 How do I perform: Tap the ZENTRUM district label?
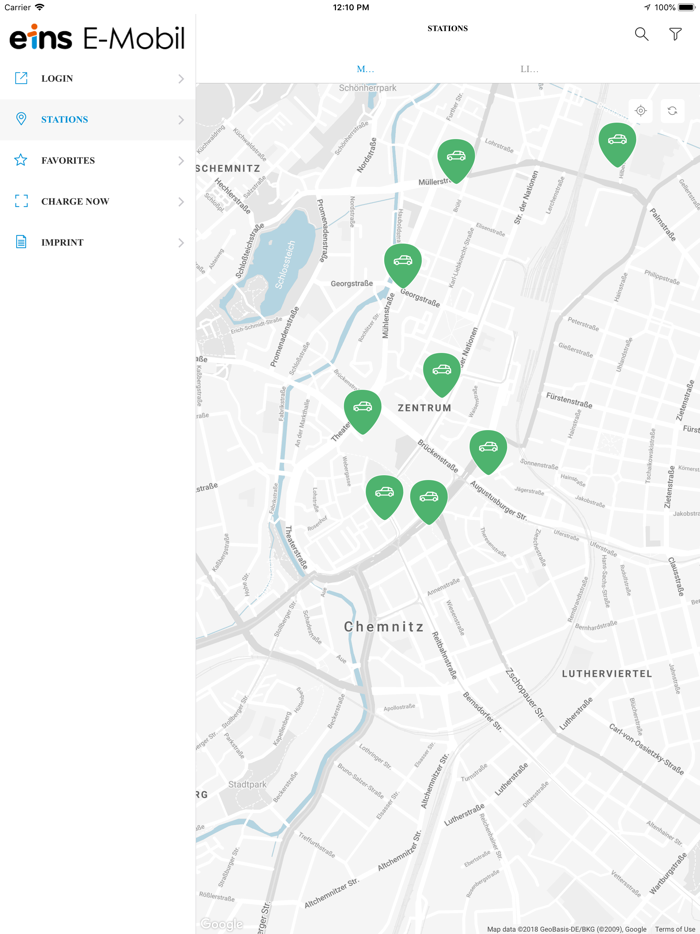tap(425, 408)
